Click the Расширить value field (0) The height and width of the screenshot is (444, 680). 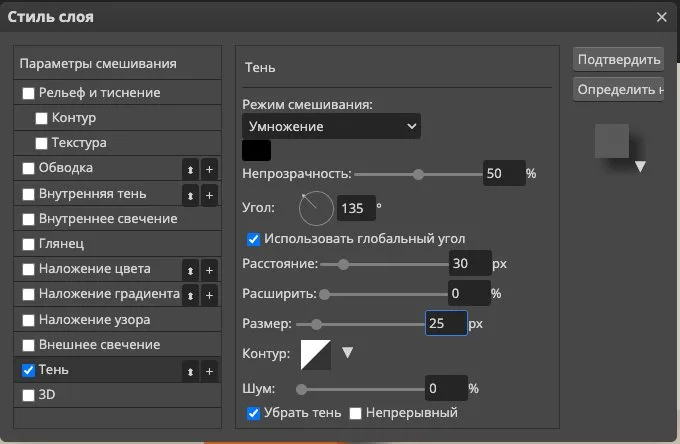(x=469, y=294)
